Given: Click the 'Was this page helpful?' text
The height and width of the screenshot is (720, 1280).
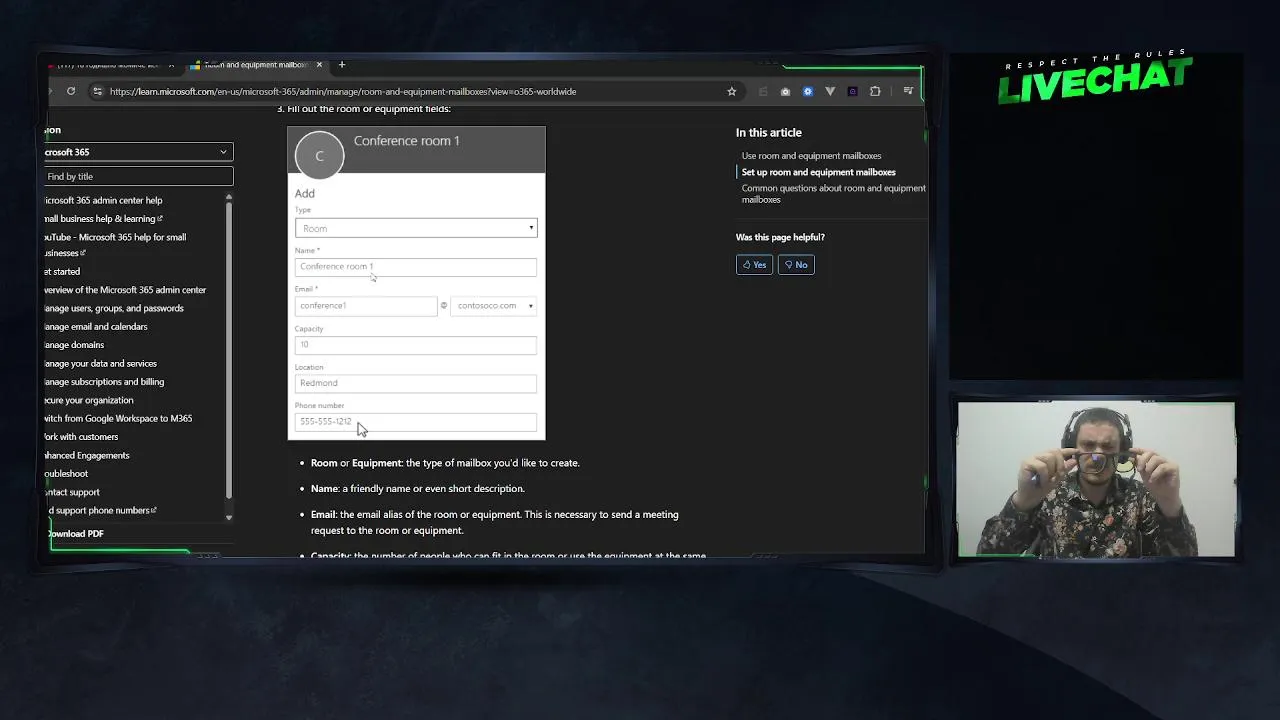Looking at the screenshot, I should coord(780,237).
